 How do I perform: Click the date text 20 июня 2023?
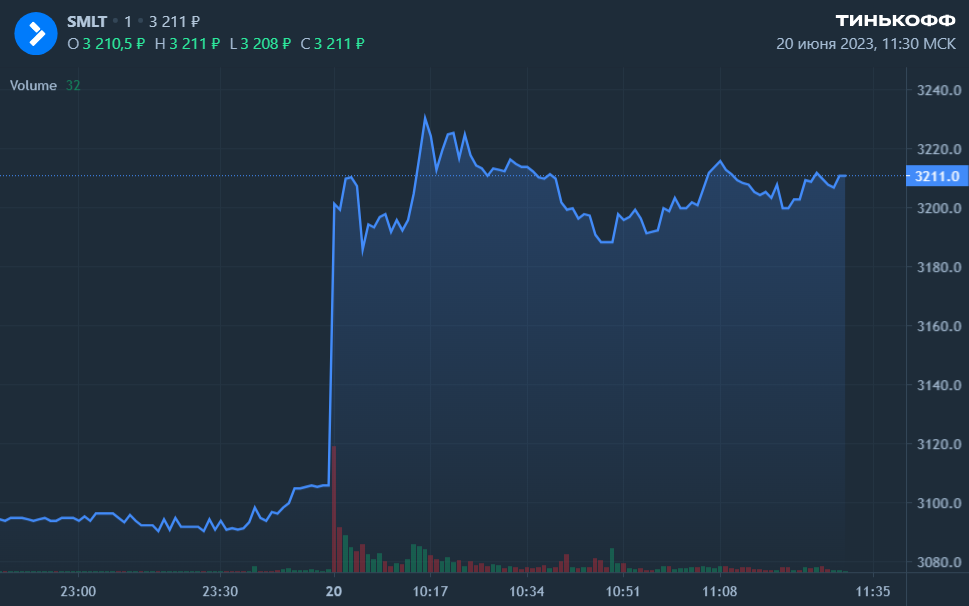coord(824,44)
